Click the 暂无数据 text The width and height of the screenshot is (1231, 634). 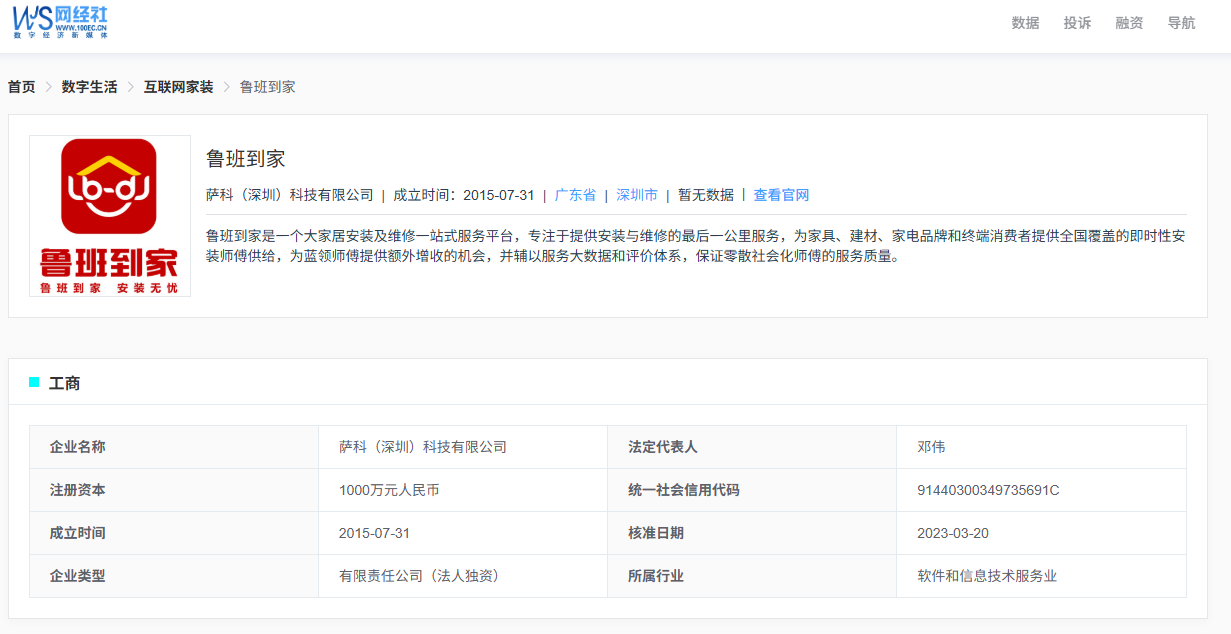point(706,195)
